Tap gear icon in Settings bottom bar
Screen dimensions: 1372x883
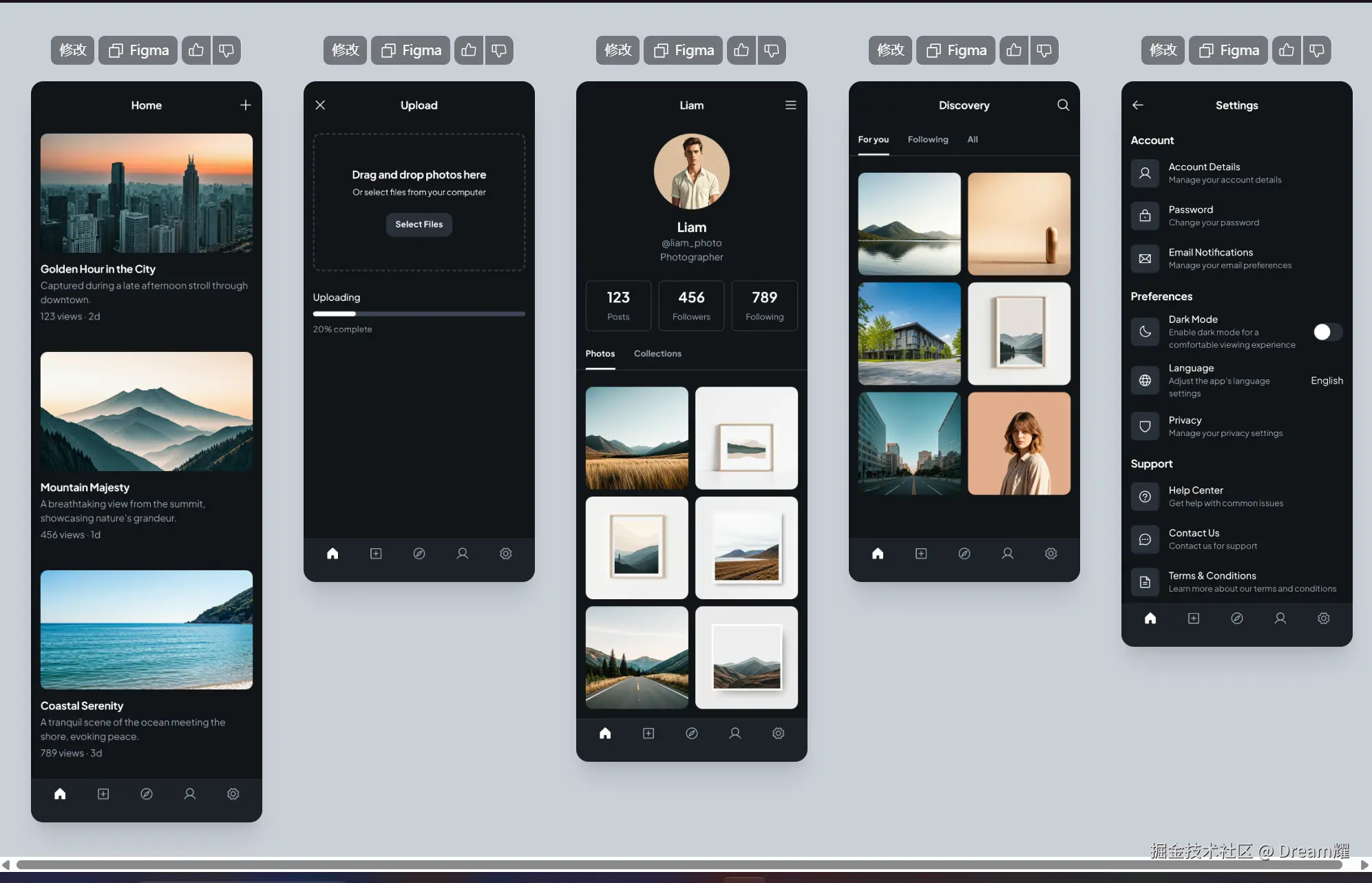(1324, 619)
